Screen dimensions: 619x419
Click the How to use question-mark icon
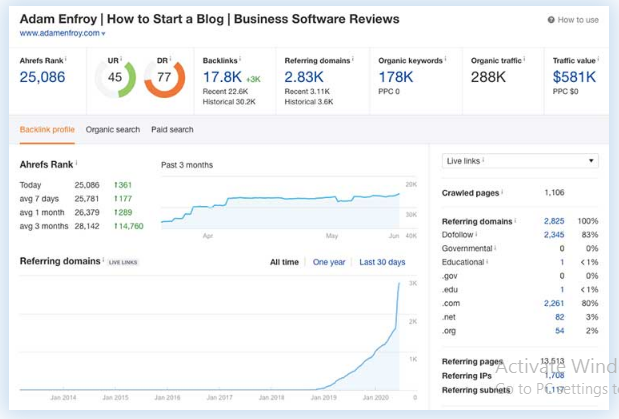(551, 20)
